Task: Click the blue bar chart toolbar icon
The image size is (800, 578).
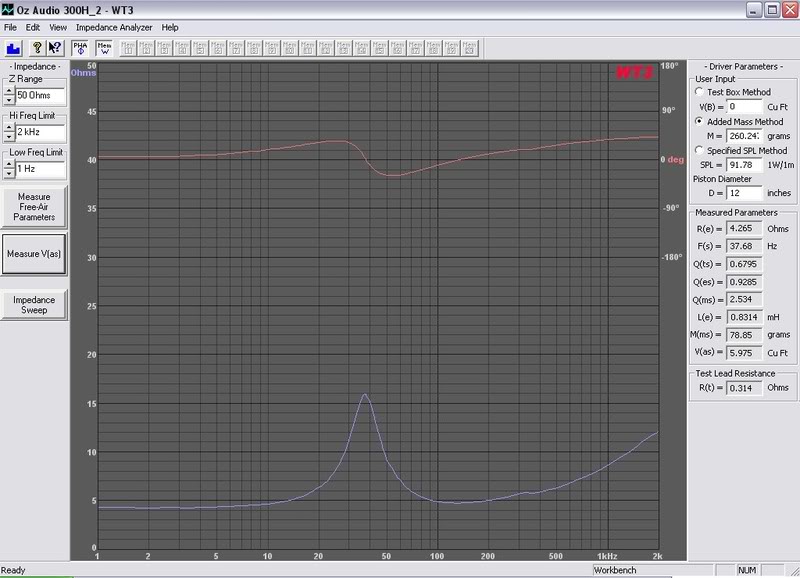Action: coord(13,47)
